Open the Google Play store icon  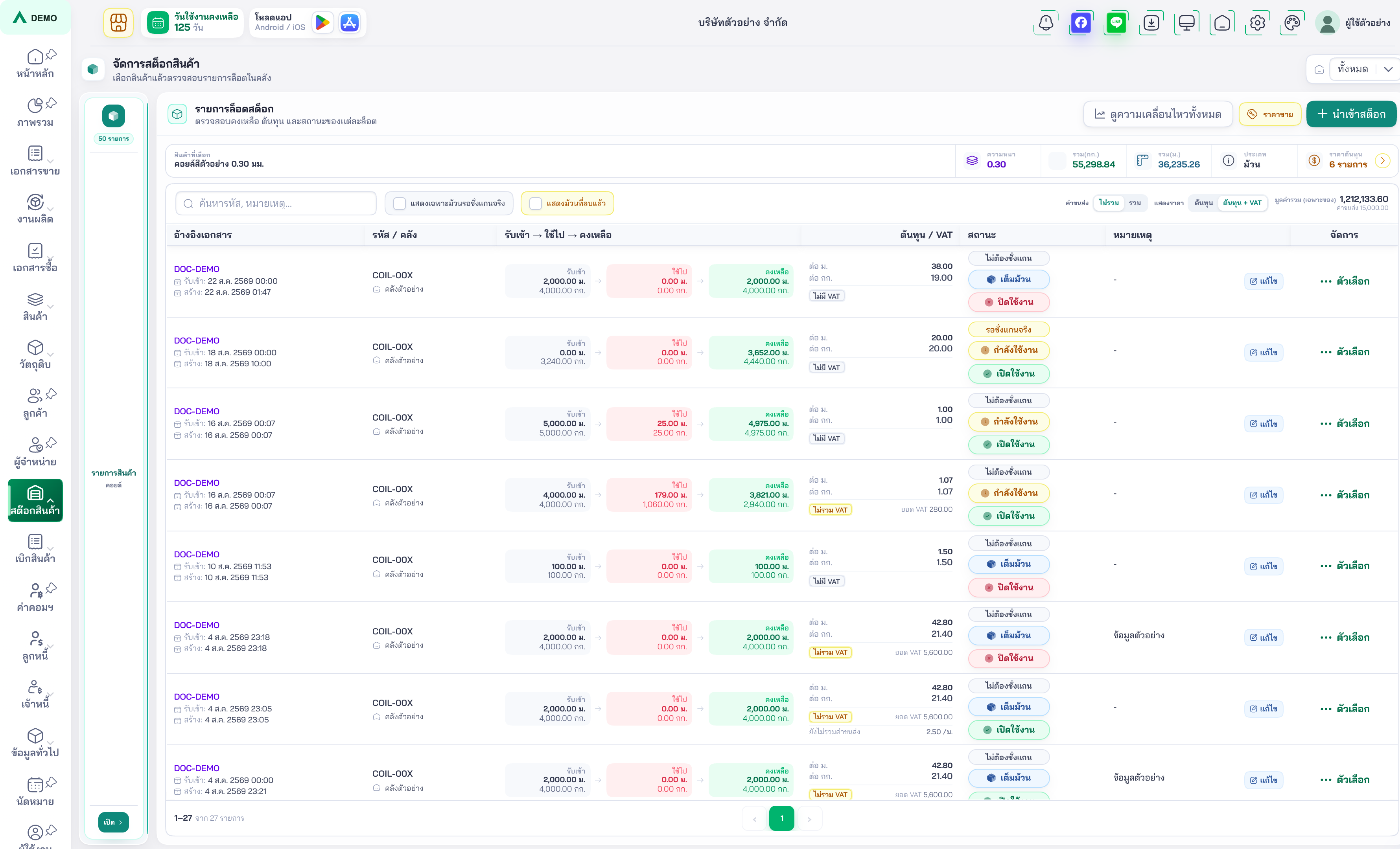coord(323,23)
